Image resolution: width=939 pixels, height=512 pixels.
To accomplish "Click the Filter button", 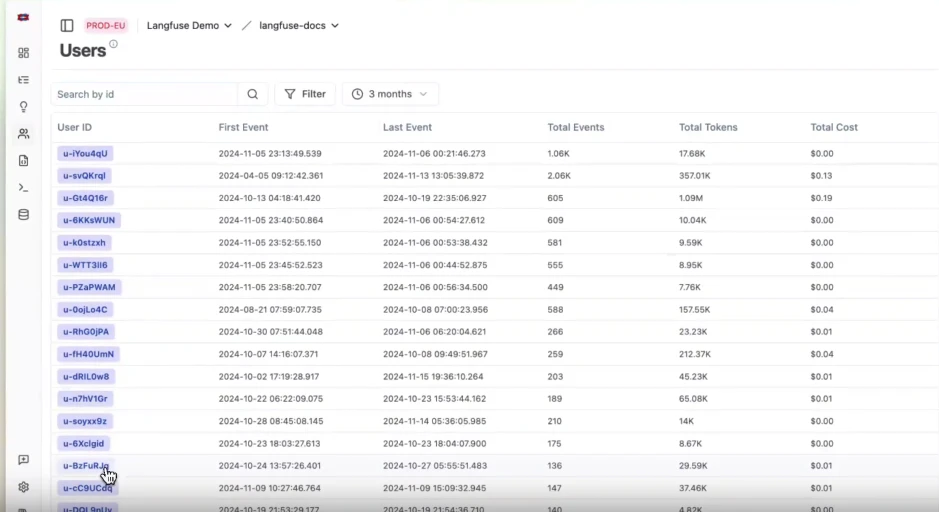I will click(305, 94).
